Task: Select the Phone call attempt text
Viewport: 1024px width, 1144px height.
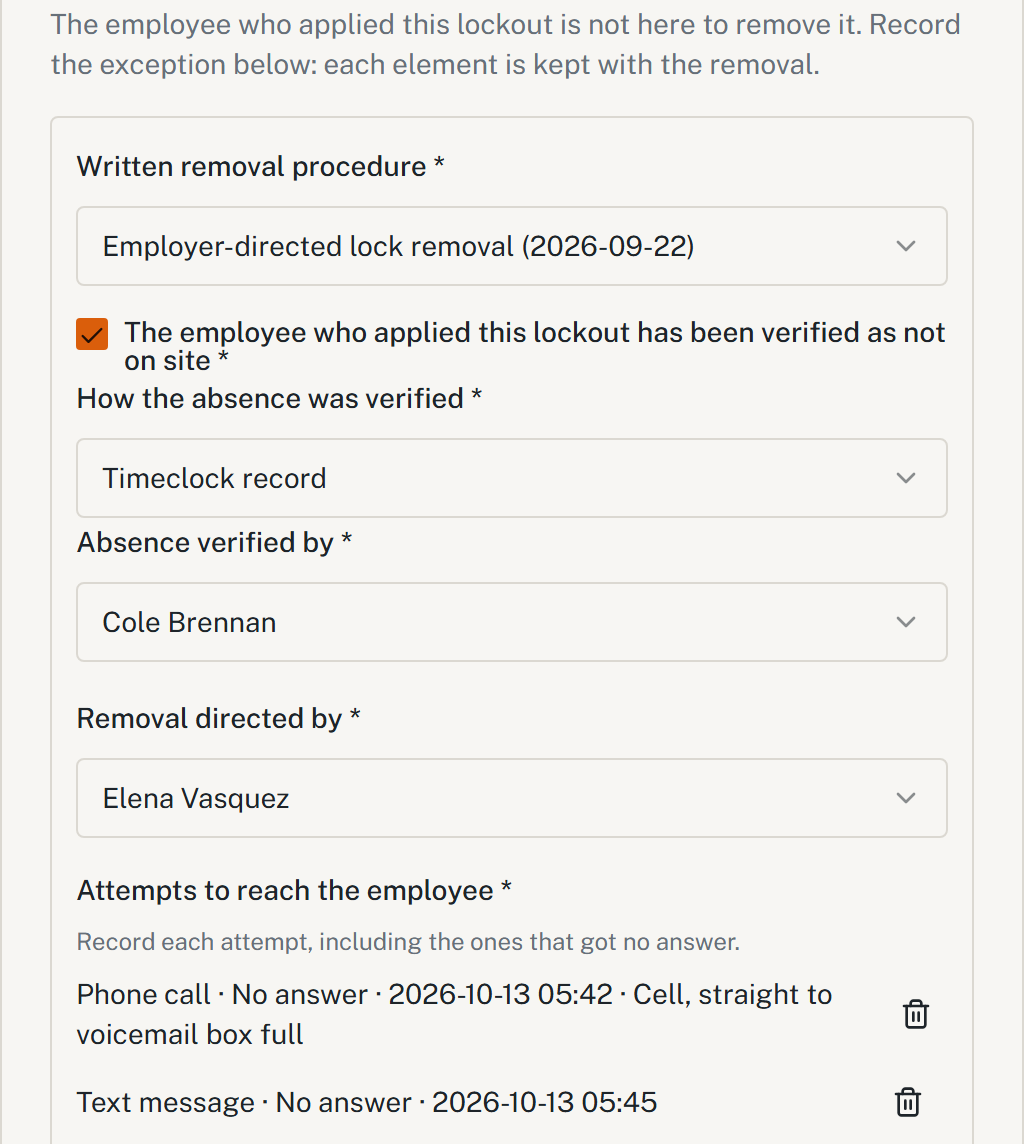Action: tap(454, 1014)
